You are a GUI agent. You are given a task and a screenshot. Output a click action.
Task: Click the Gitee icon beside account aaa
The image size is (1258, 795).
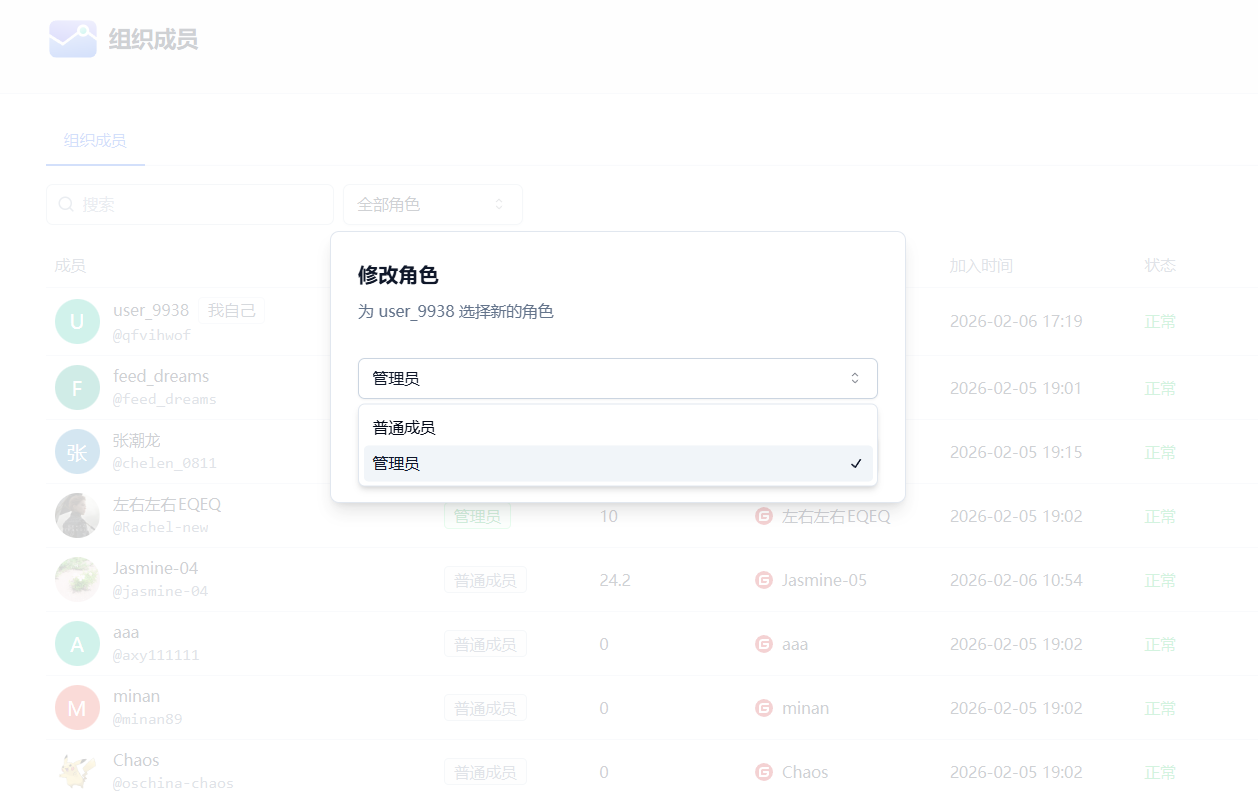coord(764,644)
